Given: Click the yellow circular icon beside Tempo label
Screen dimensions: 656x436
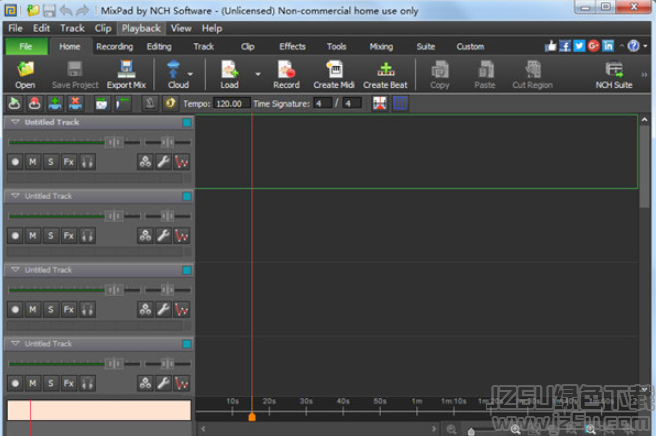Looking at the screenshot, I should 170,103.
